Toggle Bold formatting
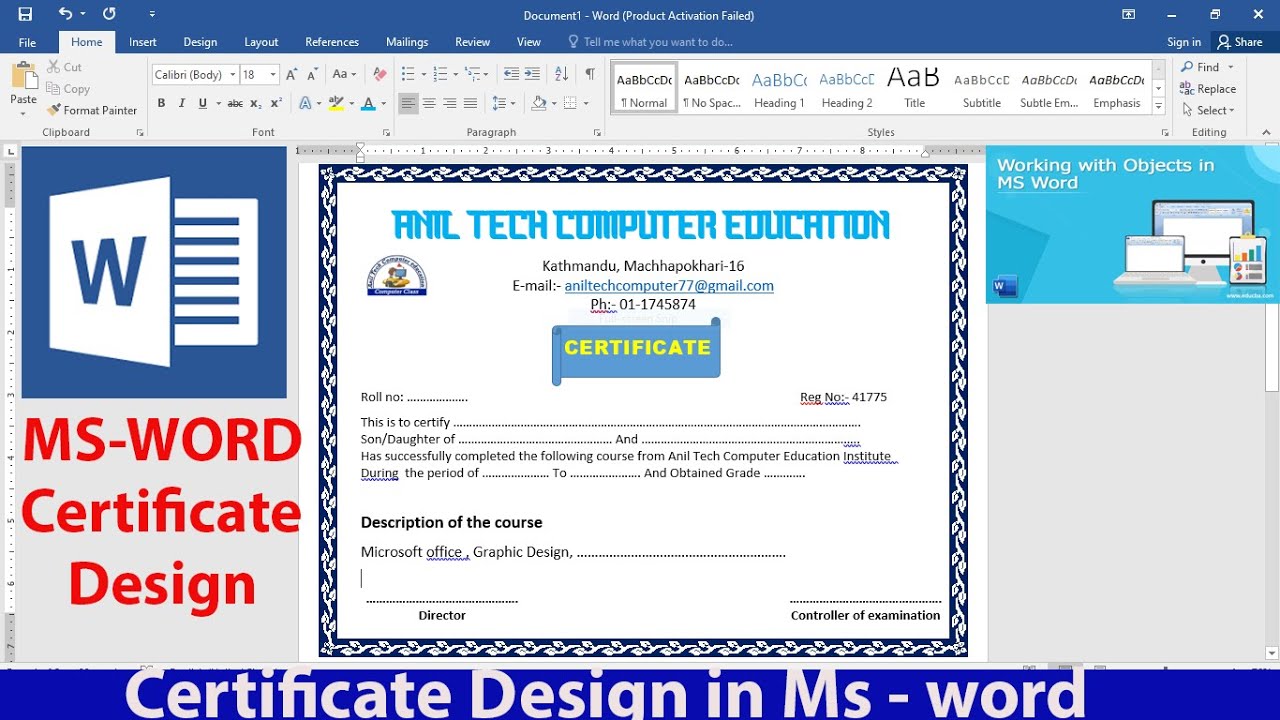The height and width of the screenshot is (720, 1280). 161,103
